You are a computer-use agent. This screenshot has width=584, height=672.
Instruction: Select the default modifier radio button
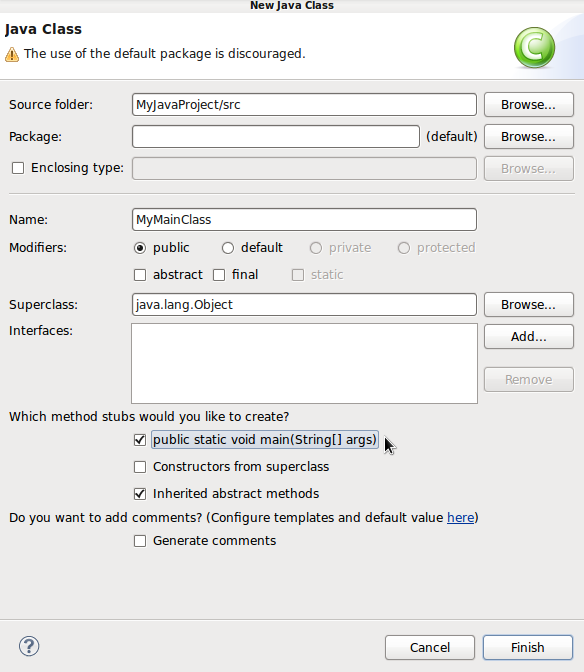point(228,248)
